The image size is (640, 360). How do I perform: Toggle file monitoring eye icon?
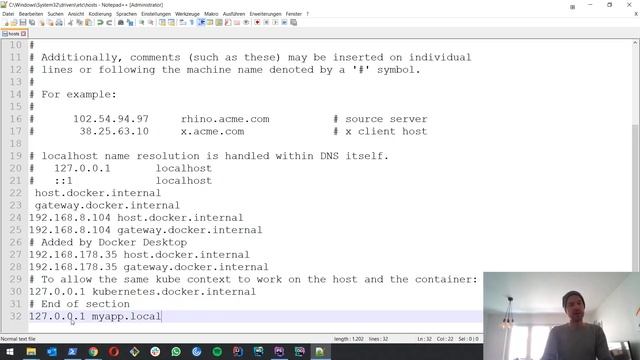[x=246, y=22]
